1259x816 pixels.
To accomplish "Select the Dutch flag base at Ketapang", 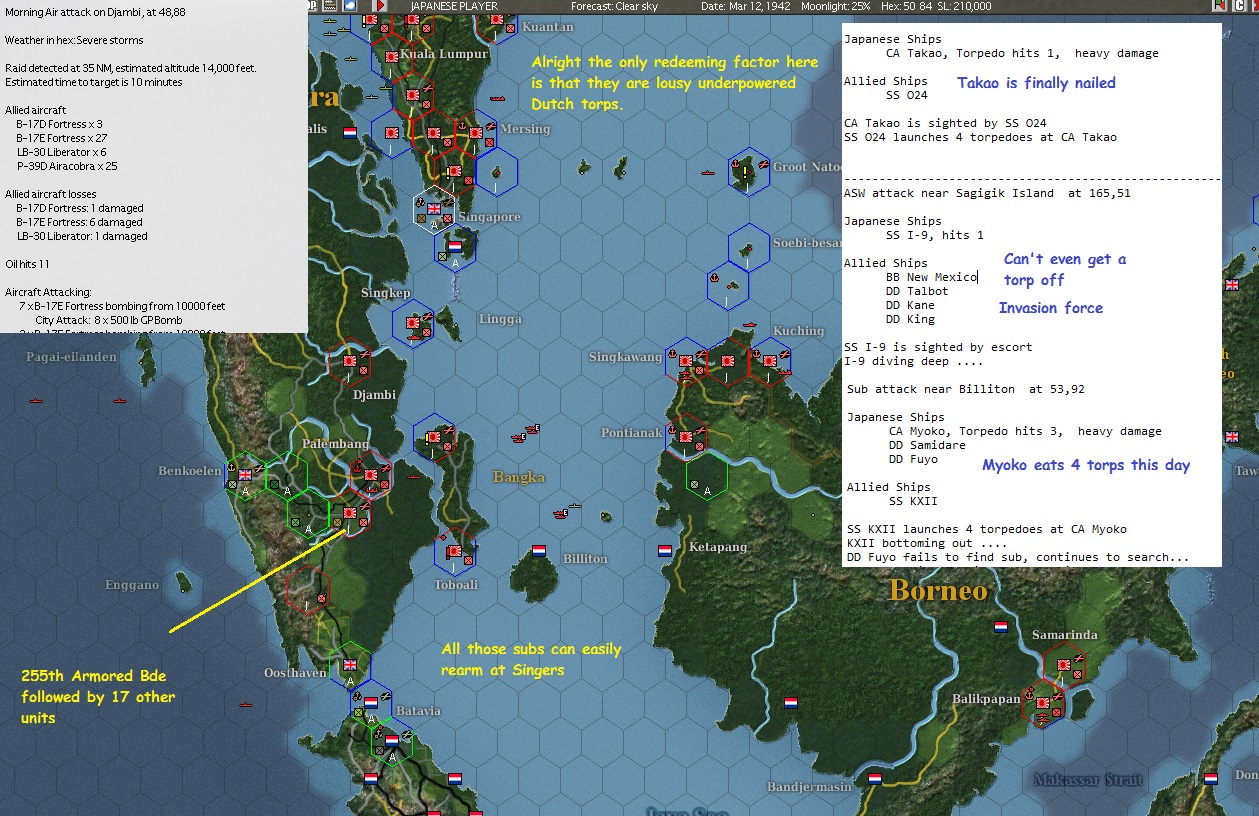I will 665,550.
